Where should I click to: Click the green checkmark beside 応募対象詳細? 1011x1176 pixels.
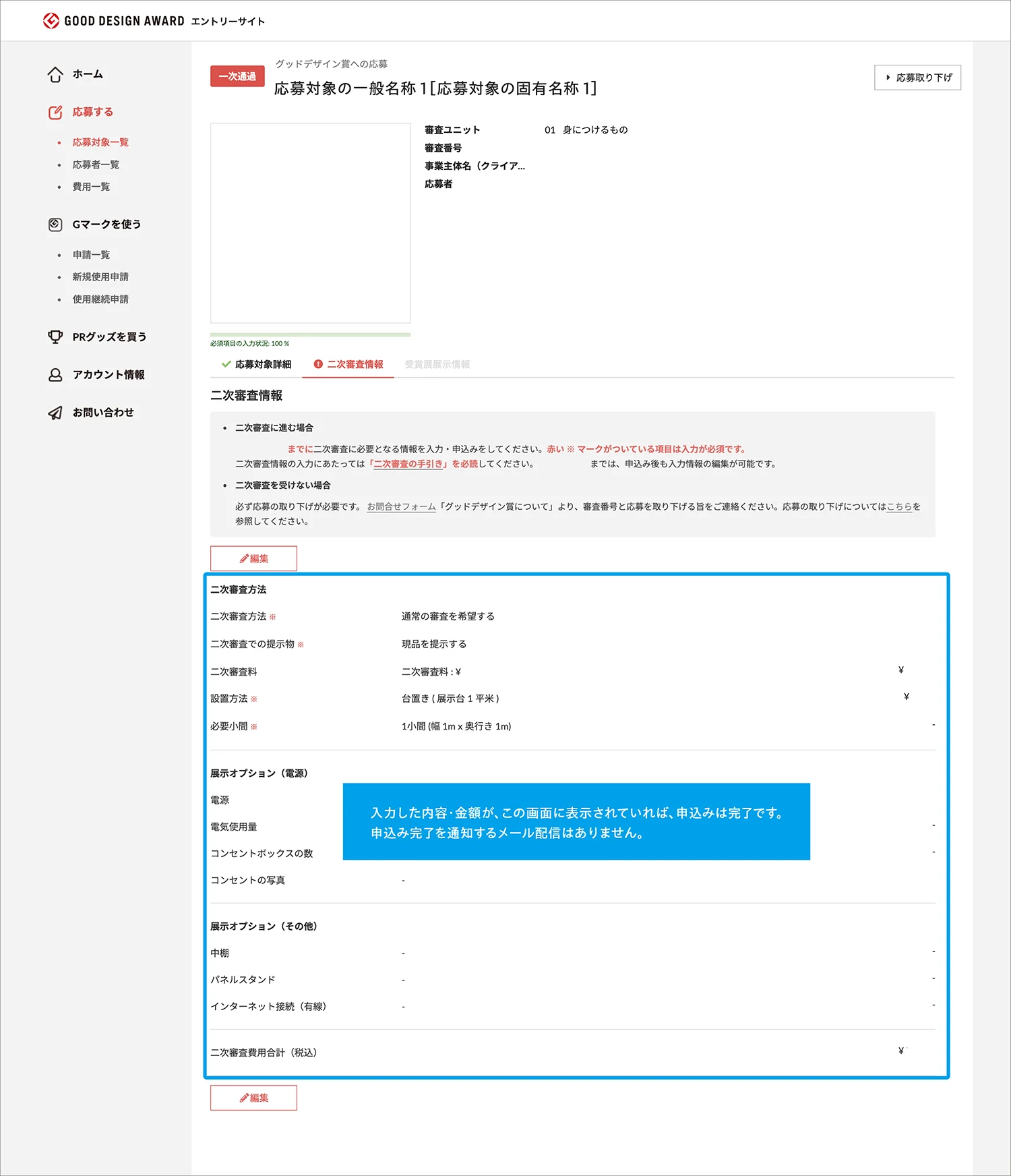click(x=226, y=364)
